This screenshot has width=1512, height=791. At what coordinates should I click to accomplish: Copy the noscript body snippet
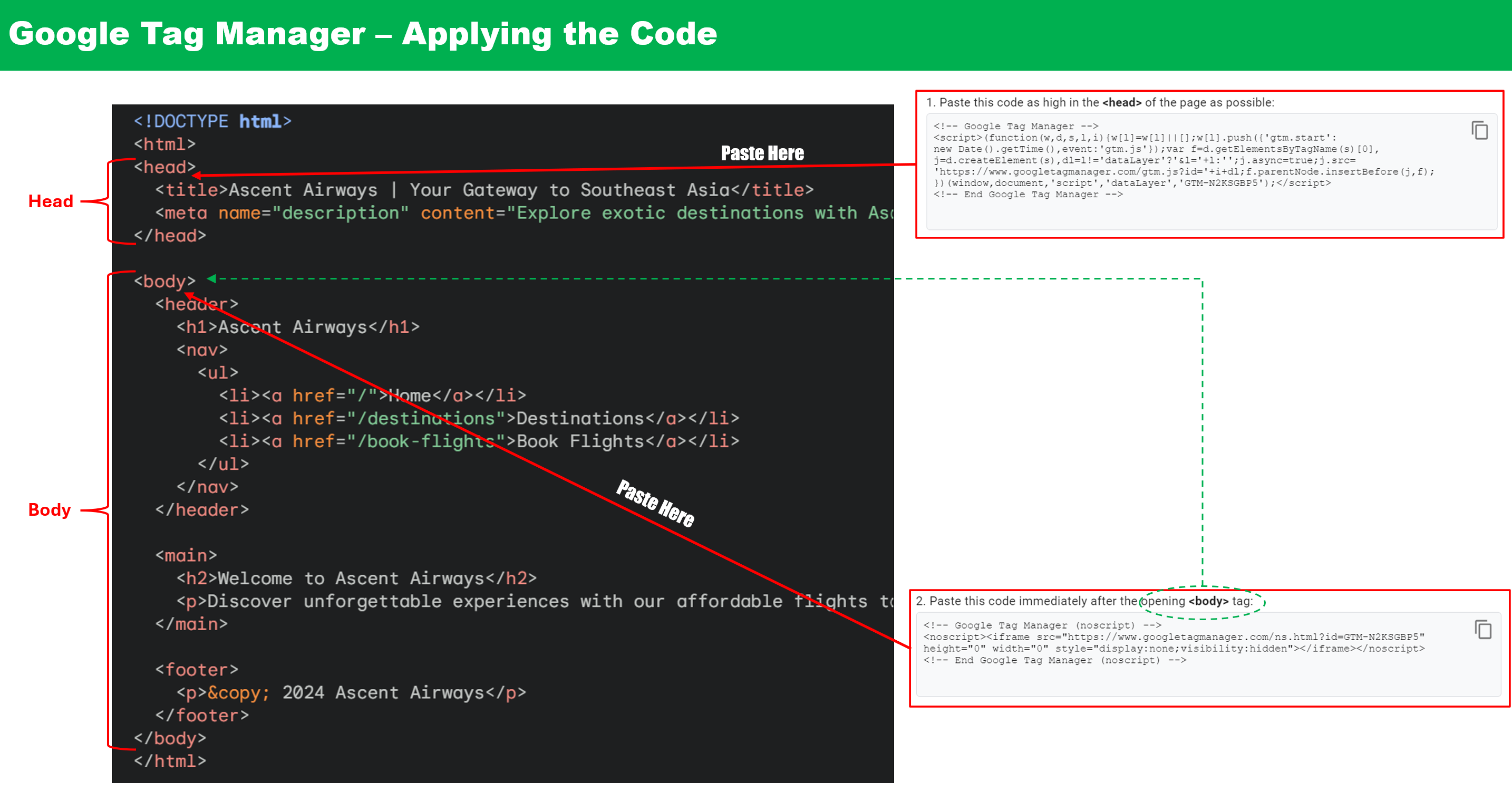click(1482, 630)
